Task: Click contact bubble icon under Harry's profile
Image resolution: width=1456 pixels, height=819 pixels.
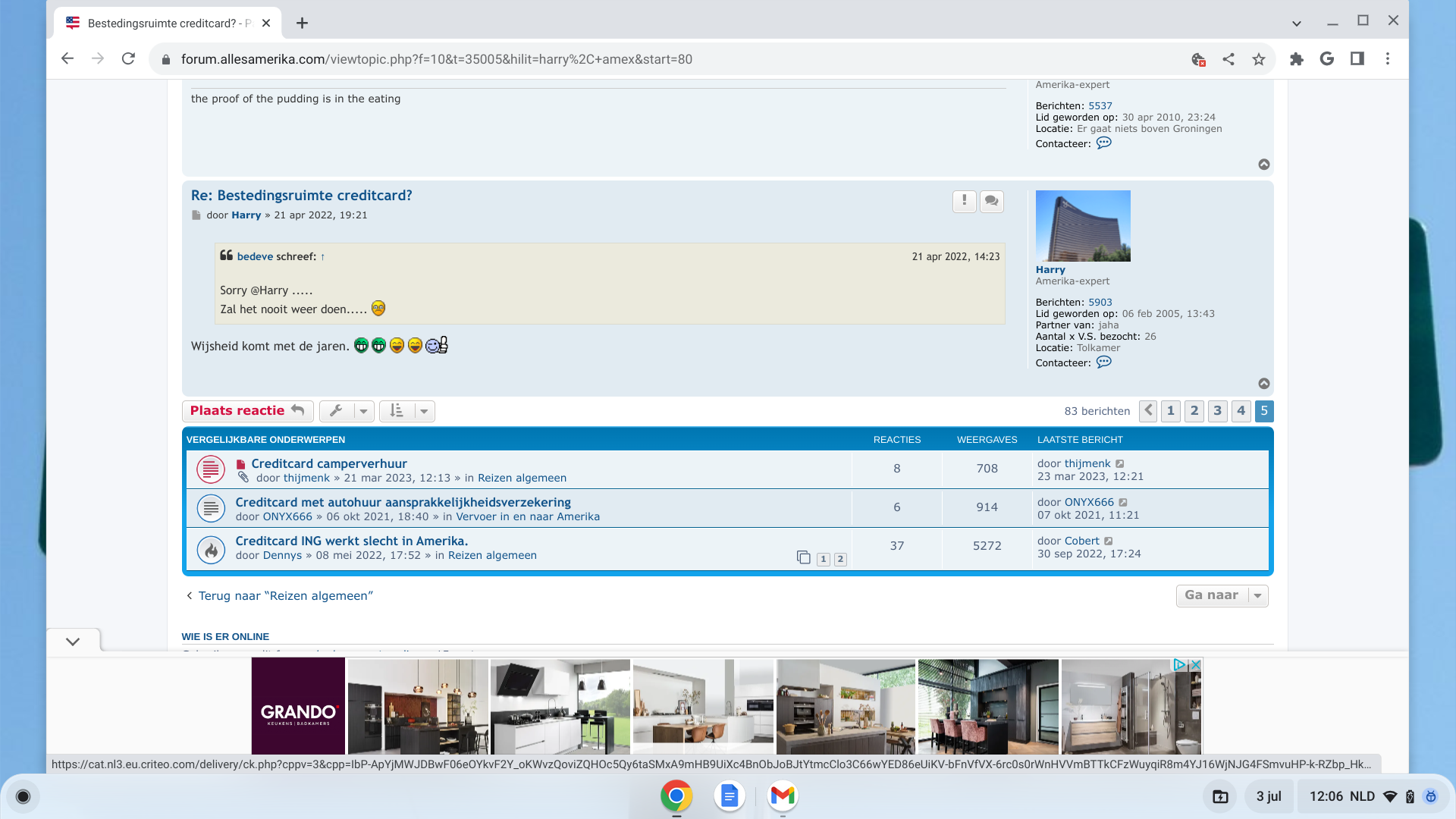Action: point(1103,362)
